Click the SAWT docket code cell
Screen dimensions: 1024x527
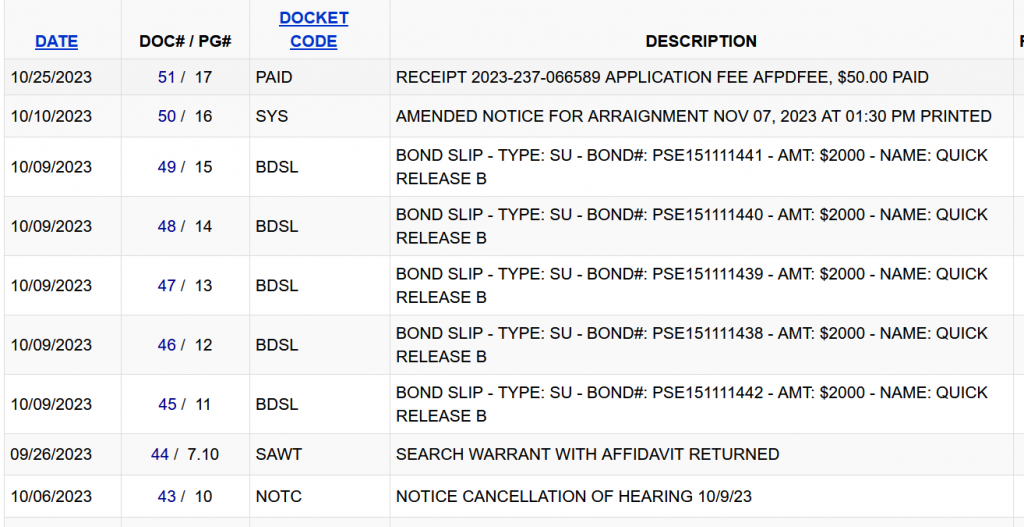tap(278, 454)
